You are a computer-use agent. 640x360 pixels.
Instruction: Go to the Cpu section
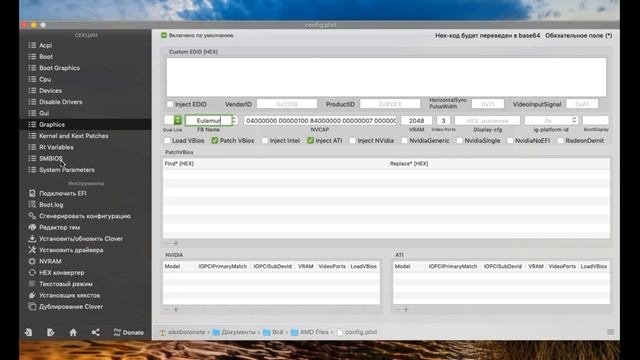[x=45, y=79]
